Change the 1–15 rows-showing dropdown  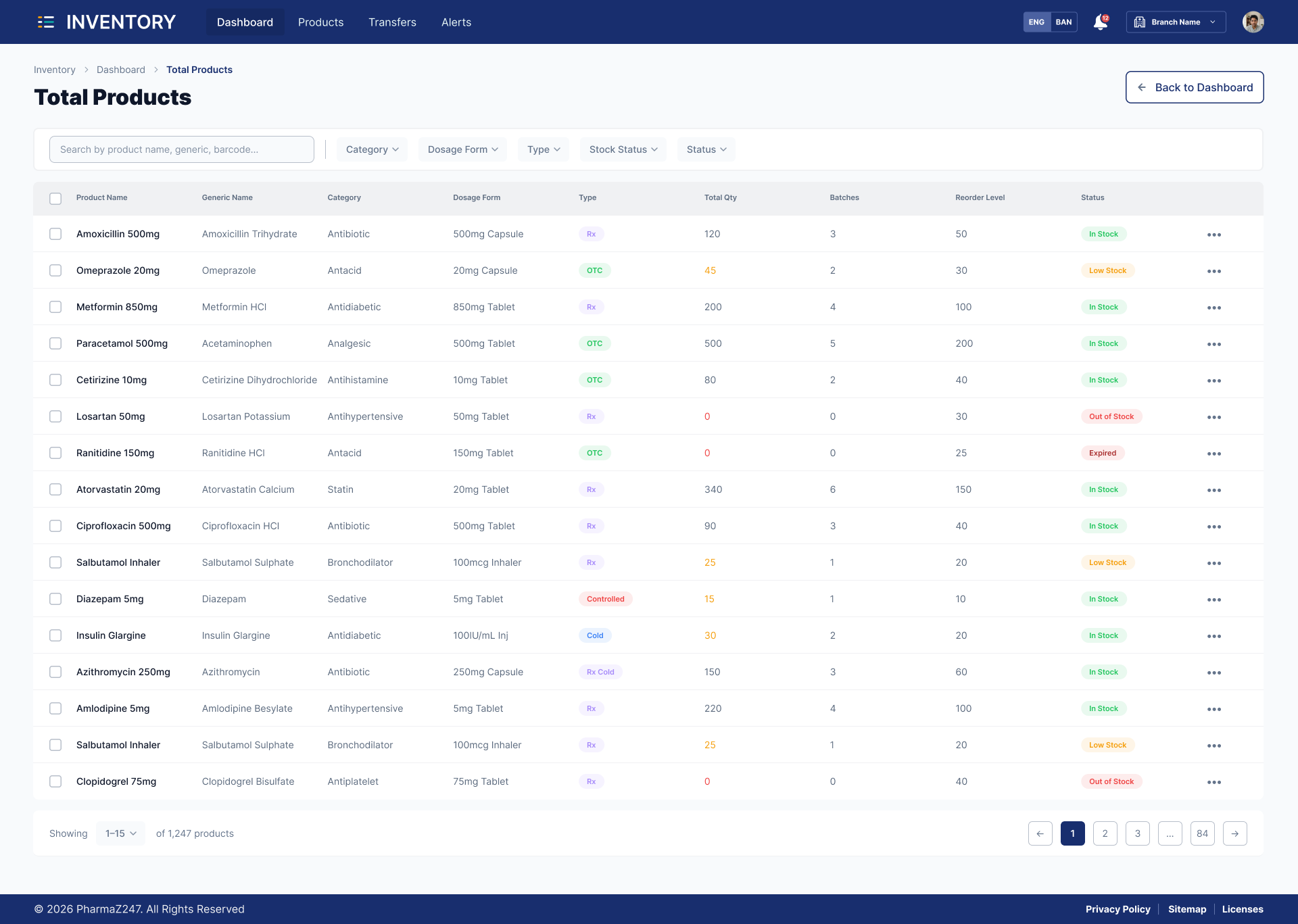coord(120,833)
